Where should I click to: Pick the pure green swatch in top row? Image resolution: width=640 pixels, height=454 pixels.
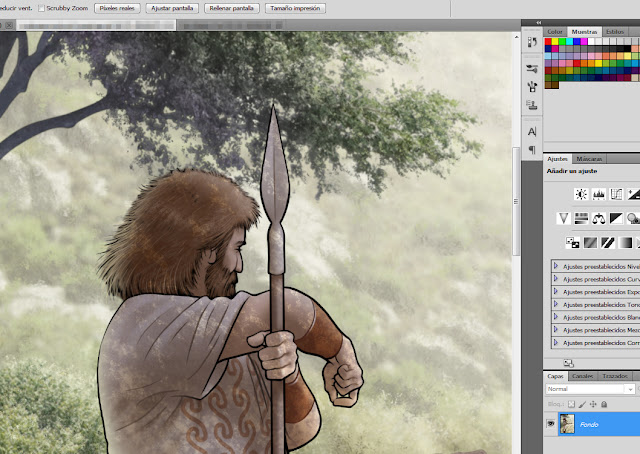tap(562, 41)
